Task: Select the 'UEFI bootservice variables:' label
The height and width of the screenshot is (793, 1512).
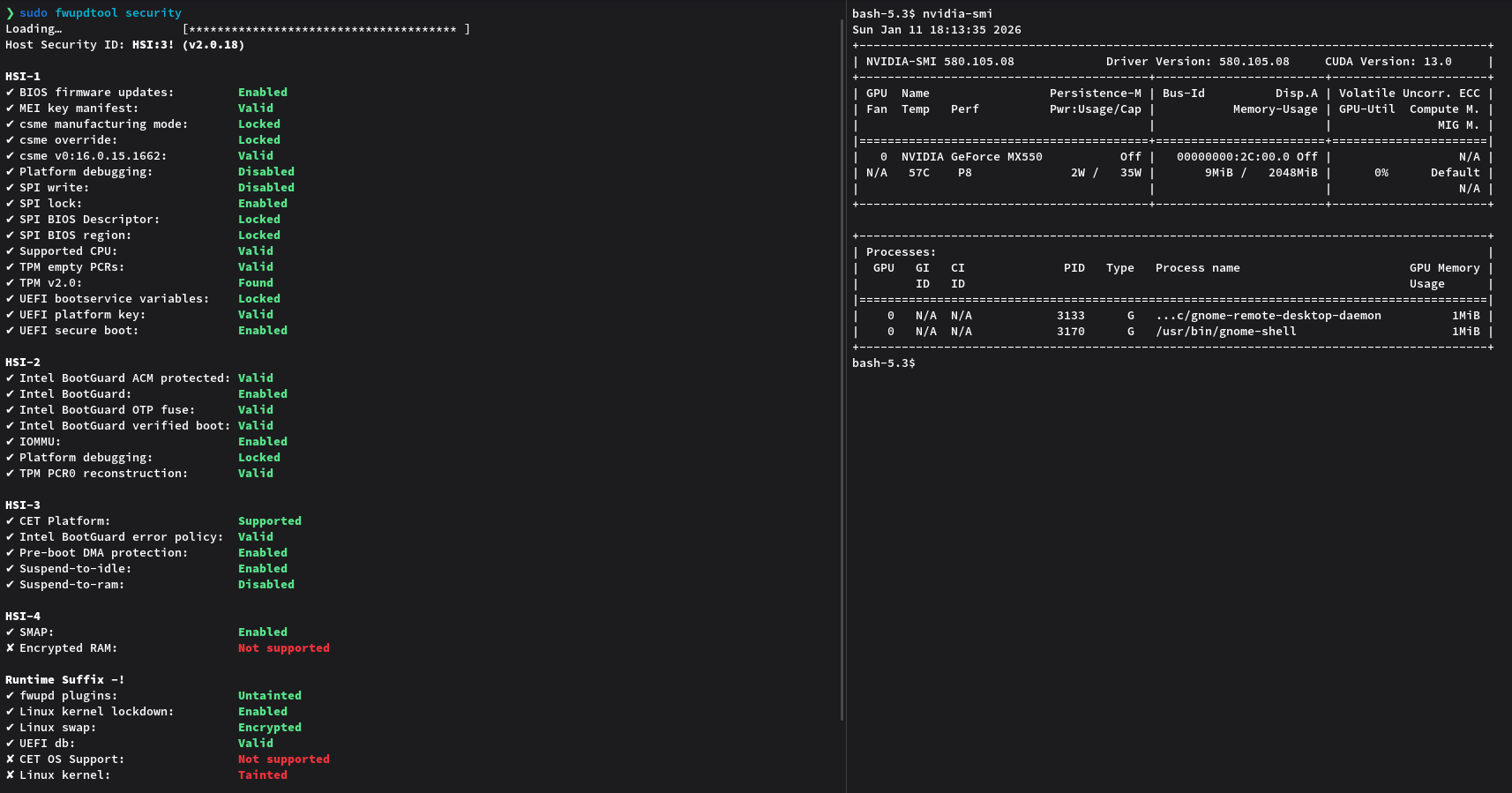Action: coord(115,299)
